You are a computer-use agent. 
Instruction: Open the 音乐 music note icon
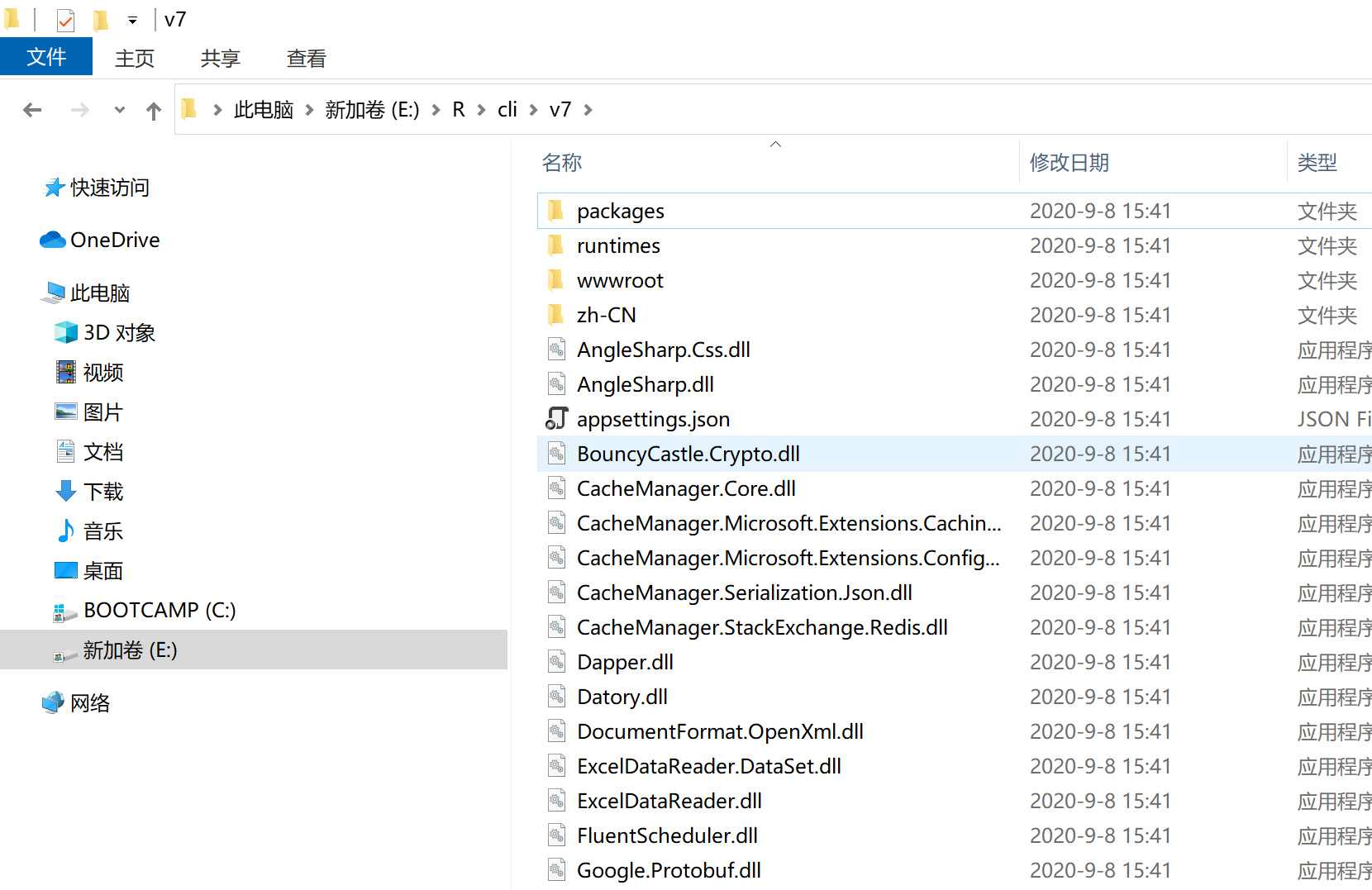pyautogui.click(x=65, y=531)
